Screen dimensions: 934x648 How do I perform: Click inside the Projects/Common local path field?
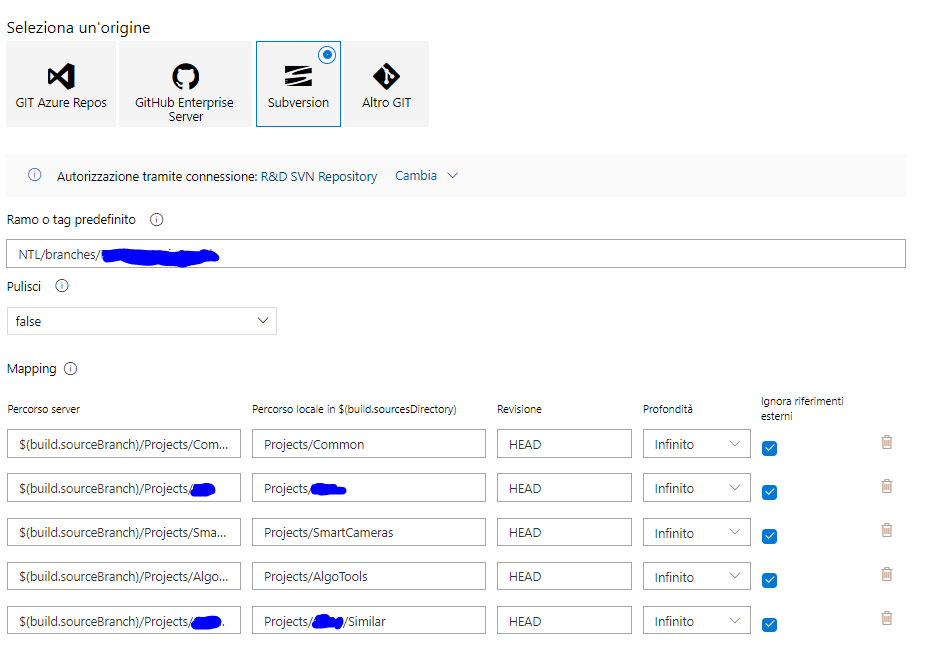click(x=368, y=443)
